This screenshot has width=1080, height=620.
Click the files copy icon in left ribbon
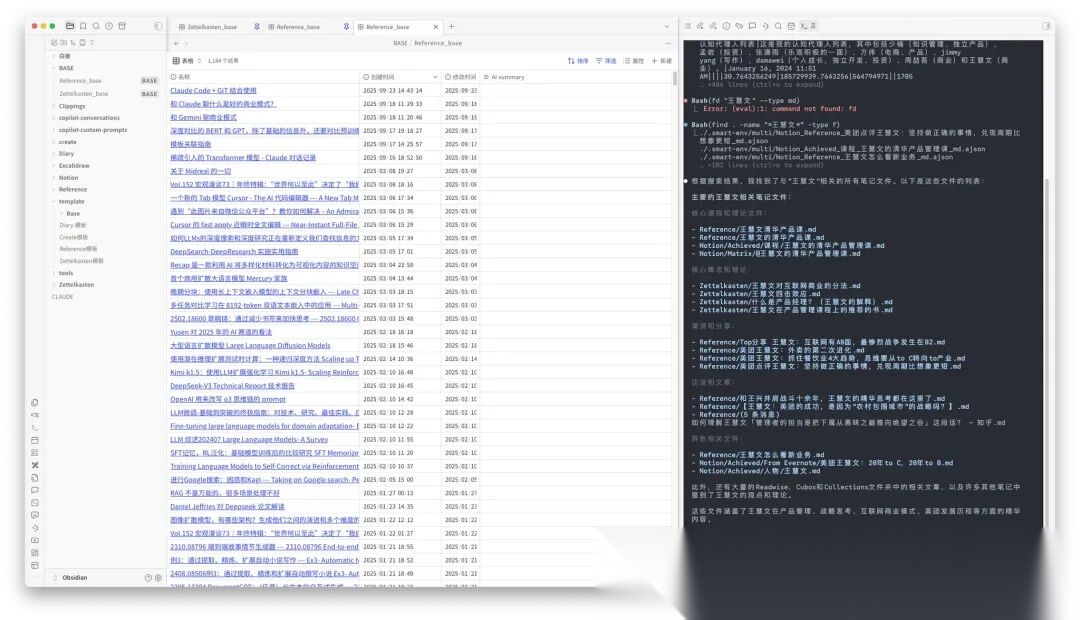(x=34, y=402)
